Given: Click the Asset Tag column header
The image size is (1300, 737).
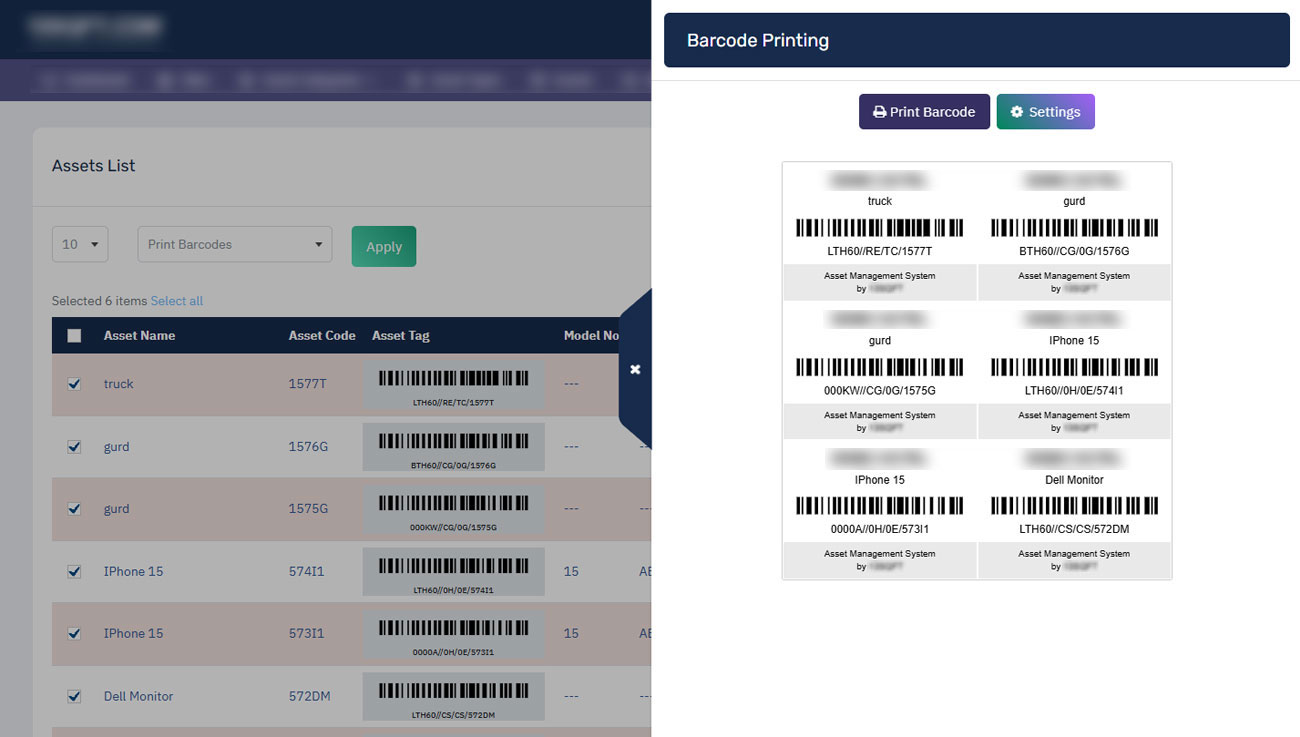Looking at the screenshot, I should pos(400,336).
